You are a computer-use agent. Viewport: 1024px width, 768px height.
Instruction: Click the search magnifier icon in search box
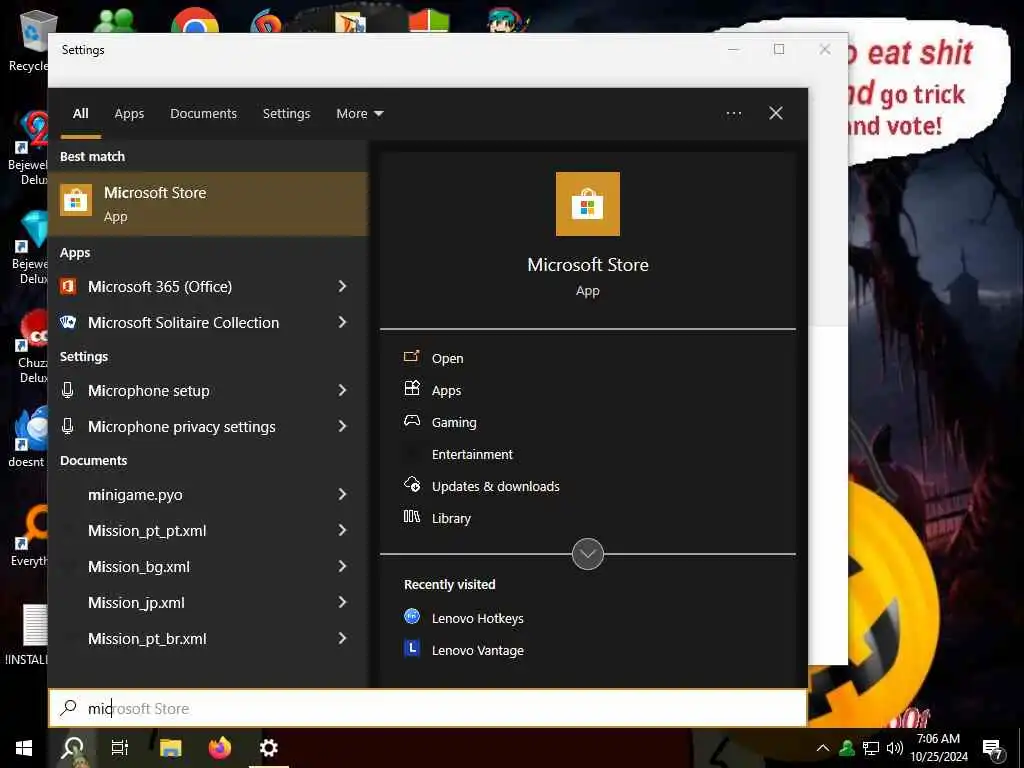pyautogui.click(x=68, y=708)
